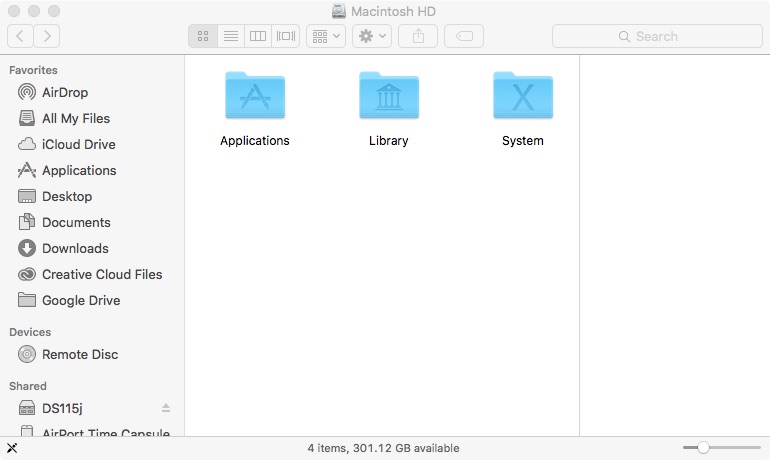
Task: Select AirPort Time Capsule in sidebar
Action: (92, 431)
